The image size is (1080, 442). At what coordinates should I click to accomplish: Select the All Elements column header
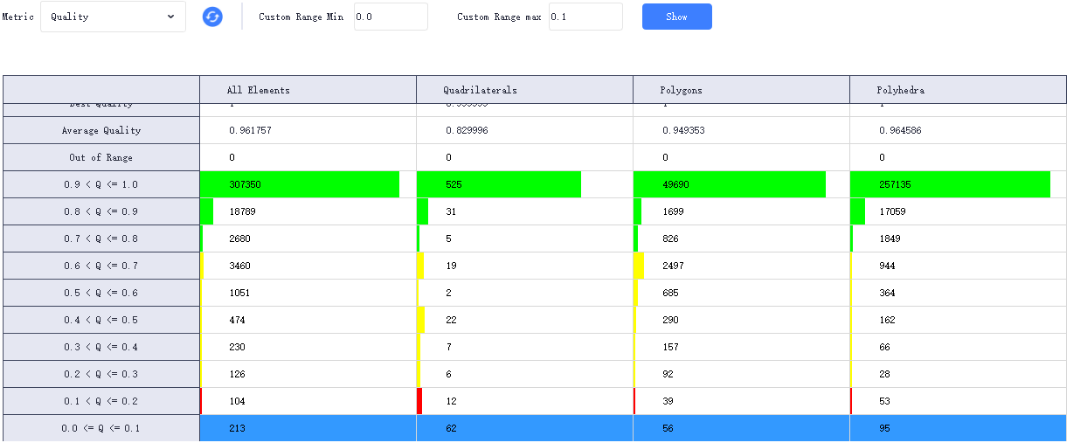308,90
